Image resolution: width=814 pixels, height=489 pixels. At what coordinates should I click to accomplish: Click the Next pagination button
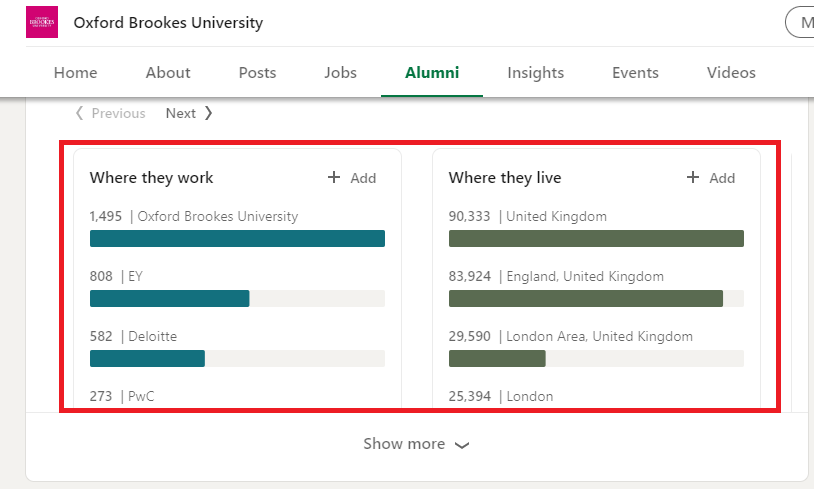[x=189, y=113]
